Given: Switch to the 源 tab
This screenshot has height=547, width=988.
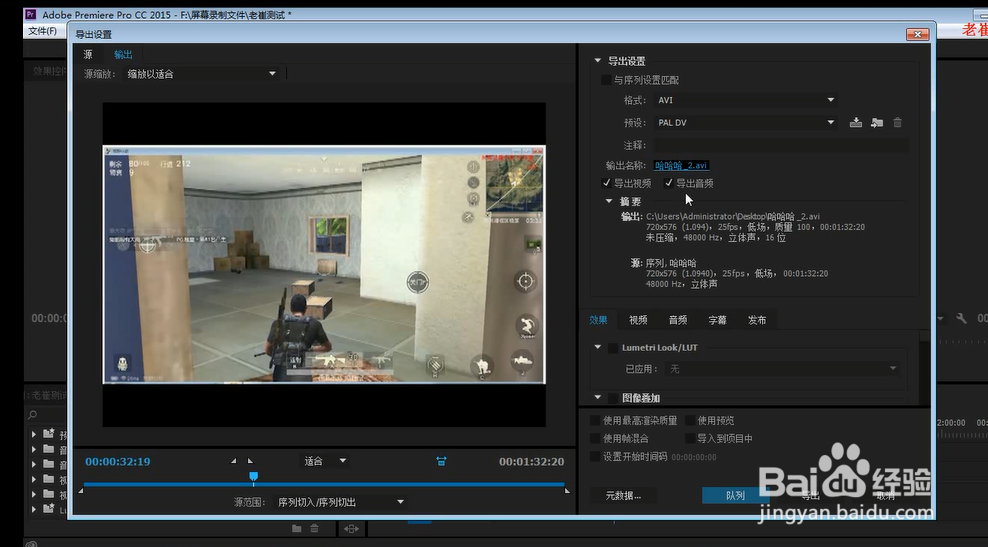Looking at the screenshot, I should [88, 54].
